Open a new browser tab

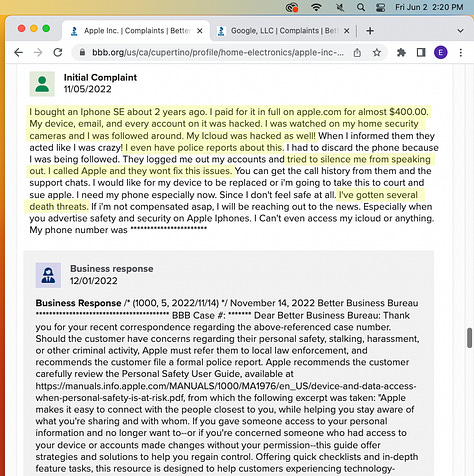tap(370, 31)
